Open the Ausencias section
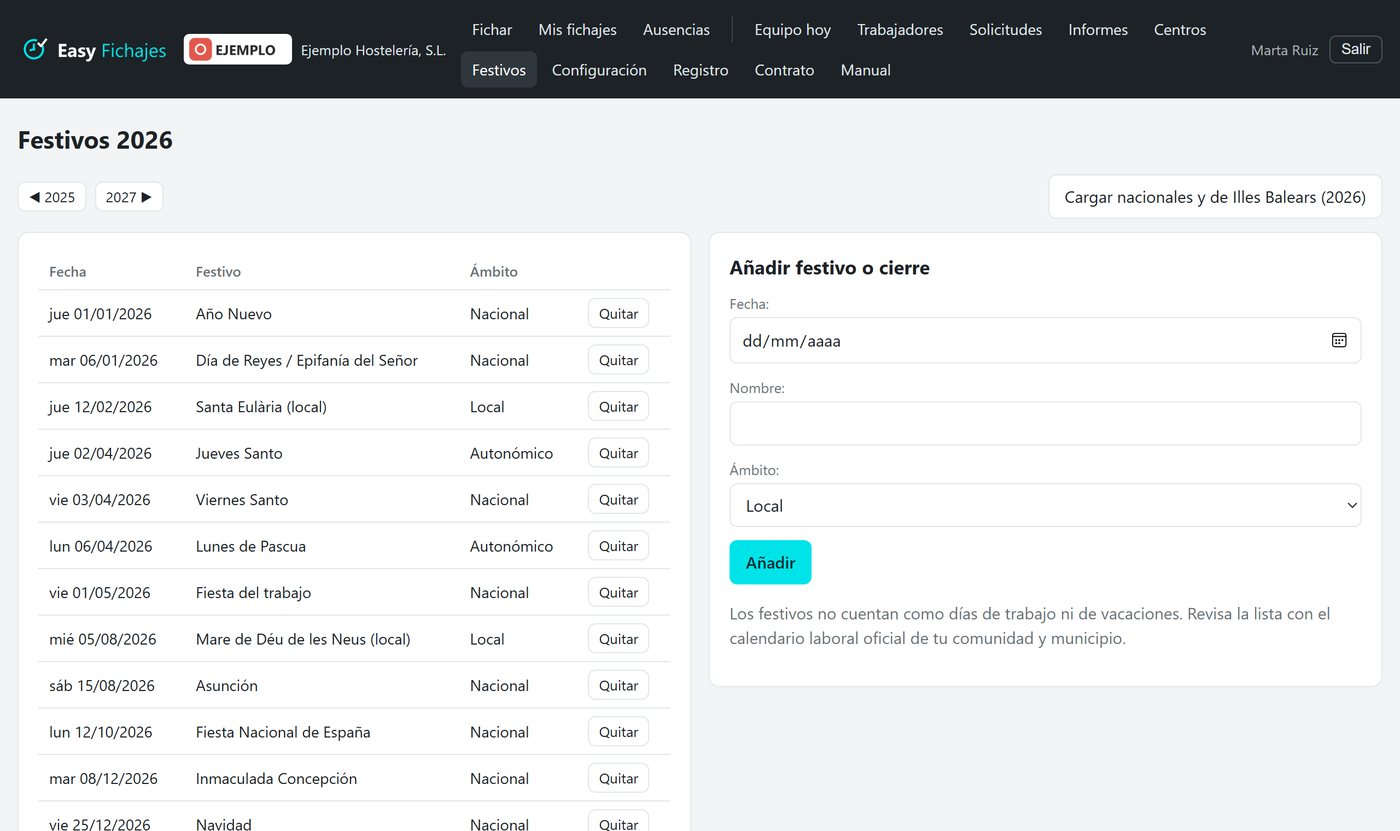This screenshot has width=1400, height=831. (x=677, y=30)
